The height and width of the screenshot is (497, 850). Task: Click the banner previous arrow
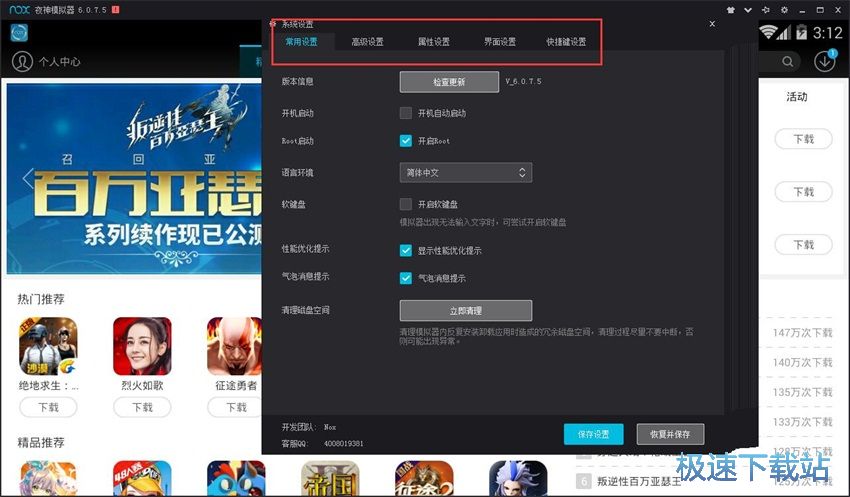[x=28, y=178]
